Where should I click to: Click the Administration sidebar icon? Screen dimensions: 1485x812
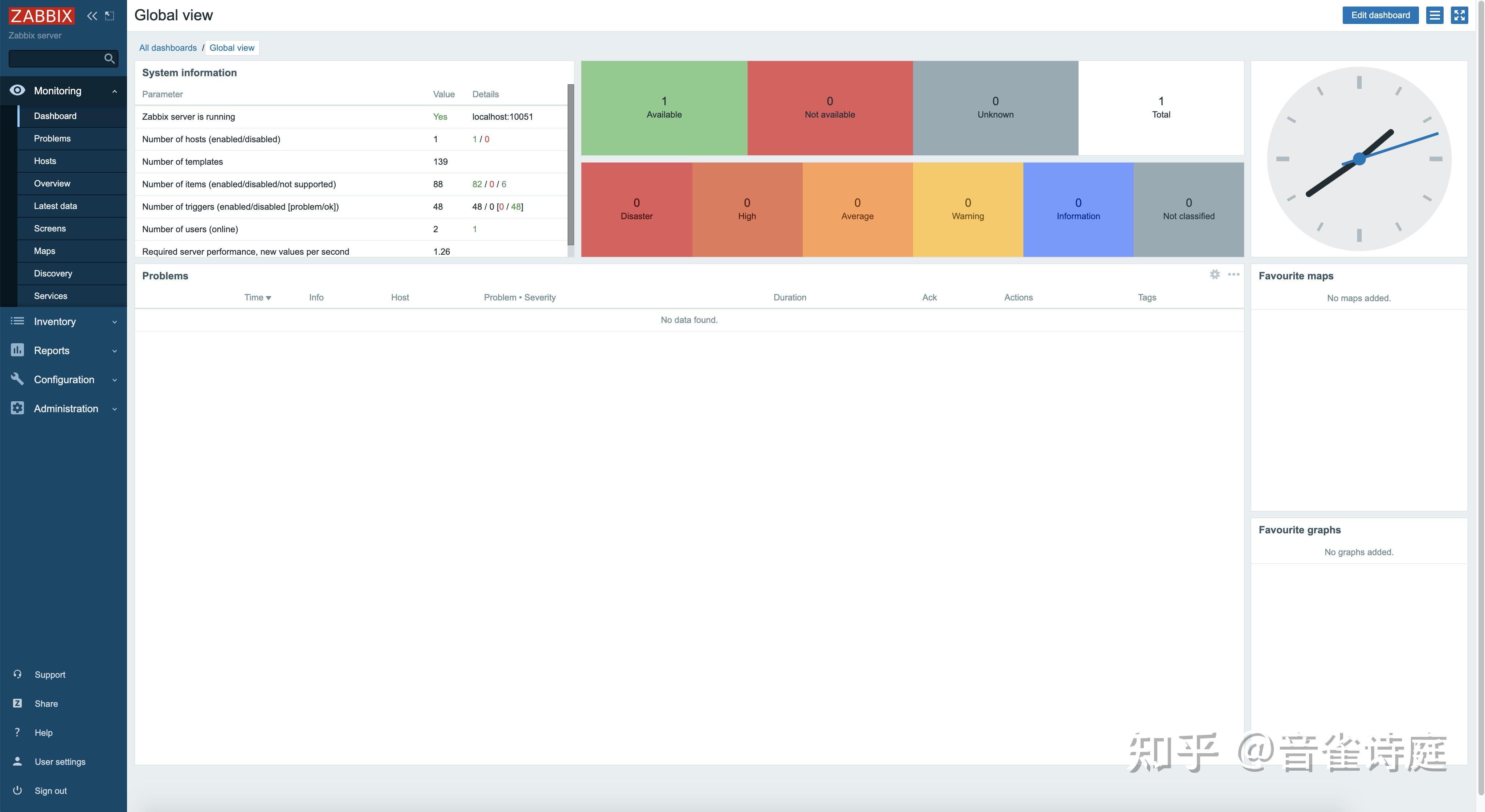click(x=17, y=408)
